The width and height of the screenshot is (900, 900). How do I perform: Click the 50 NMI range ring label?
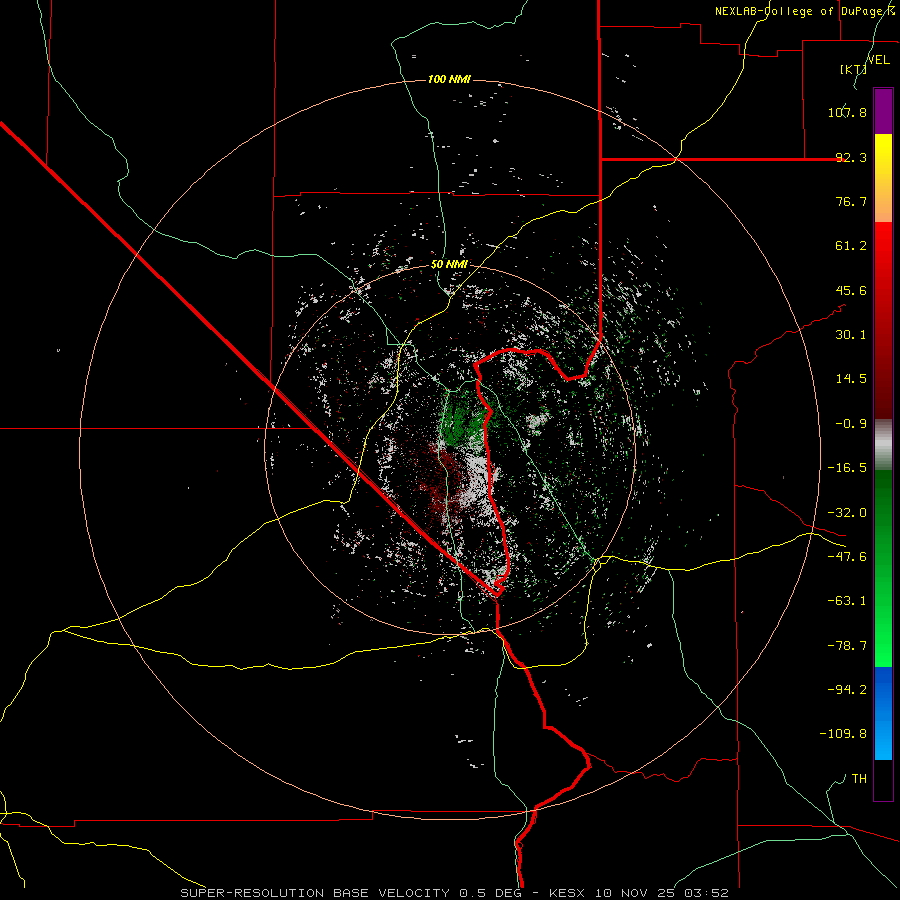[x=449, y=265]
